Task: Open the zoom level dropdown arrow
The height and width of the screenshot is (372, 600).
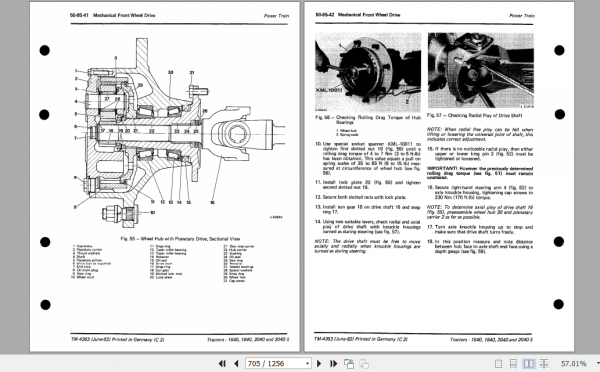Action: pyautogui.click(x=597, y=364)
